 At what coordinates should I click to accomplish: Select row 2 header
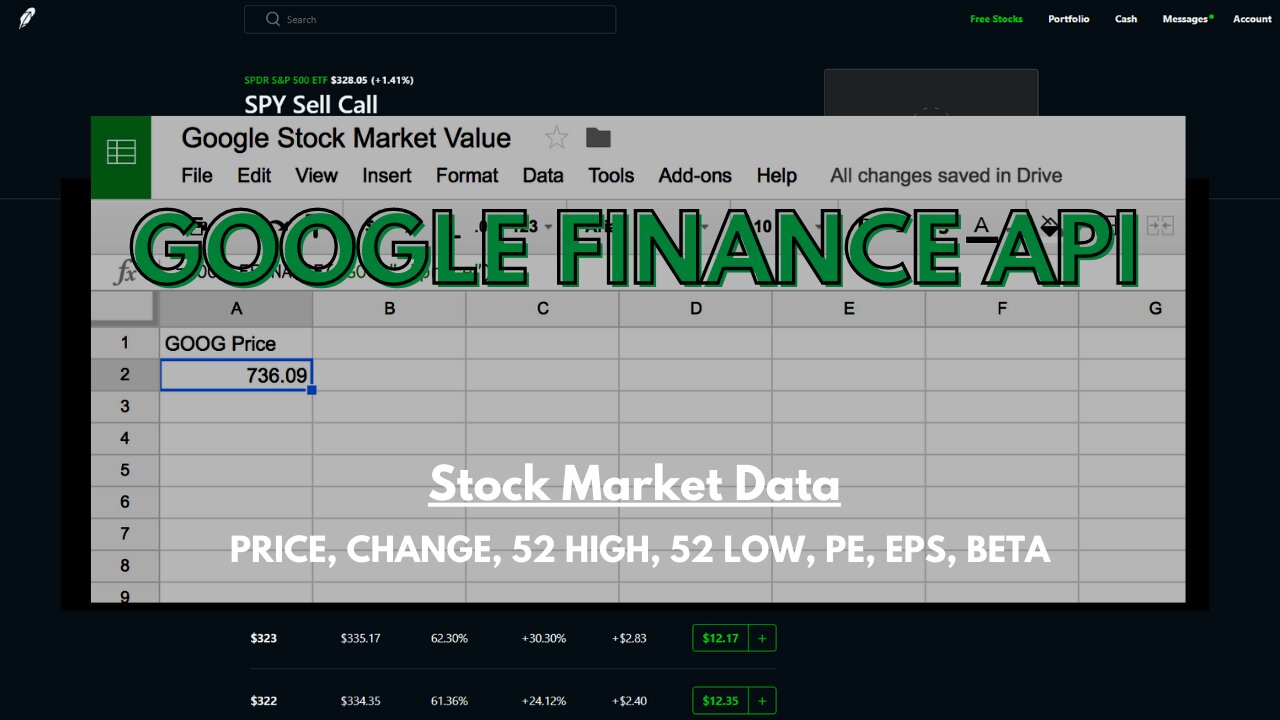coord(125,375)
